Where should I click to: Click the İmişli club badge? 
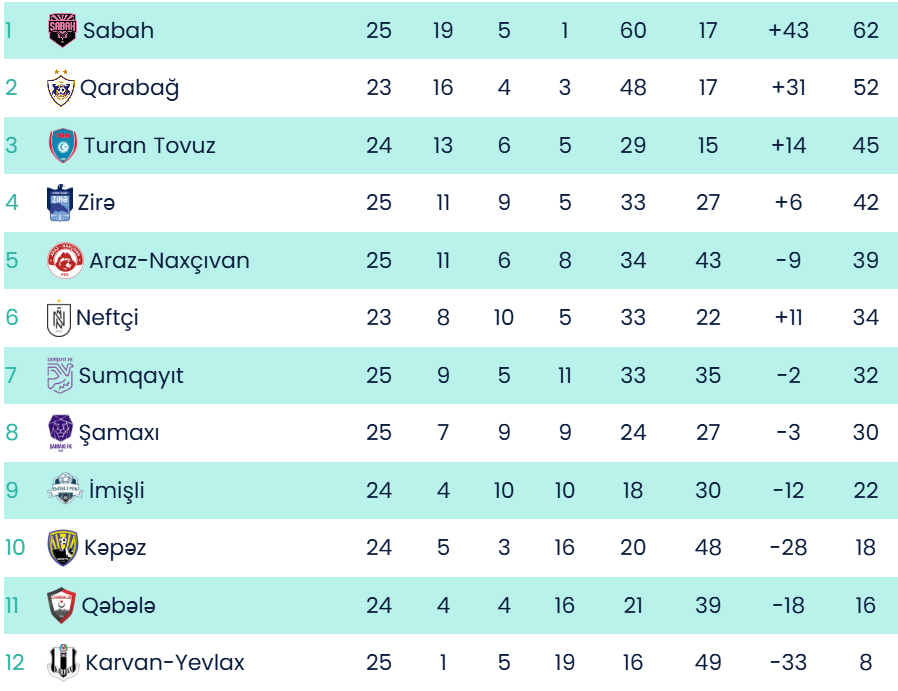tap(65, 491)
